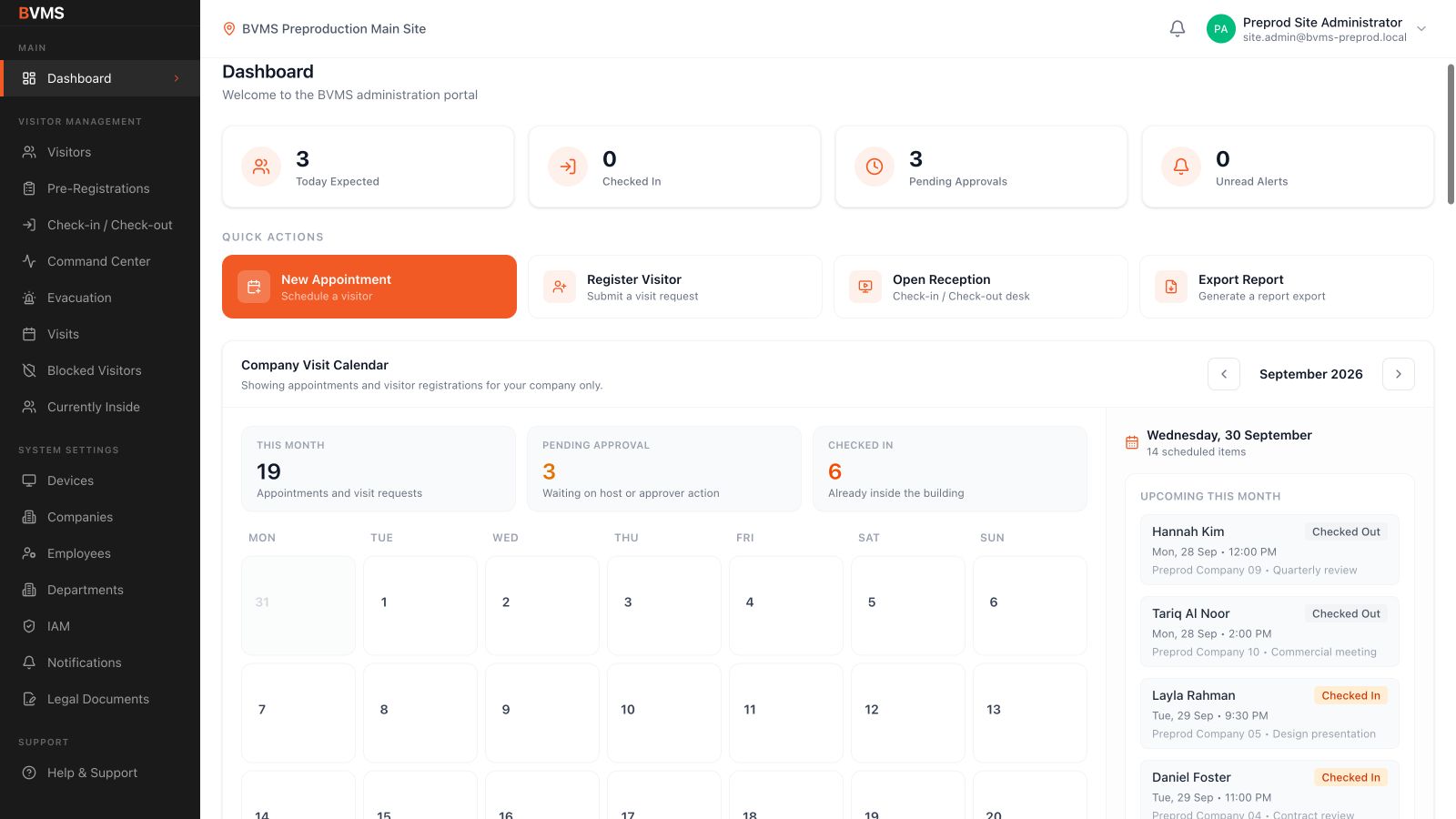Click the Departments icon in sidebar
The height and width of the screenshot is (819, 1456).
click(29, 590)
